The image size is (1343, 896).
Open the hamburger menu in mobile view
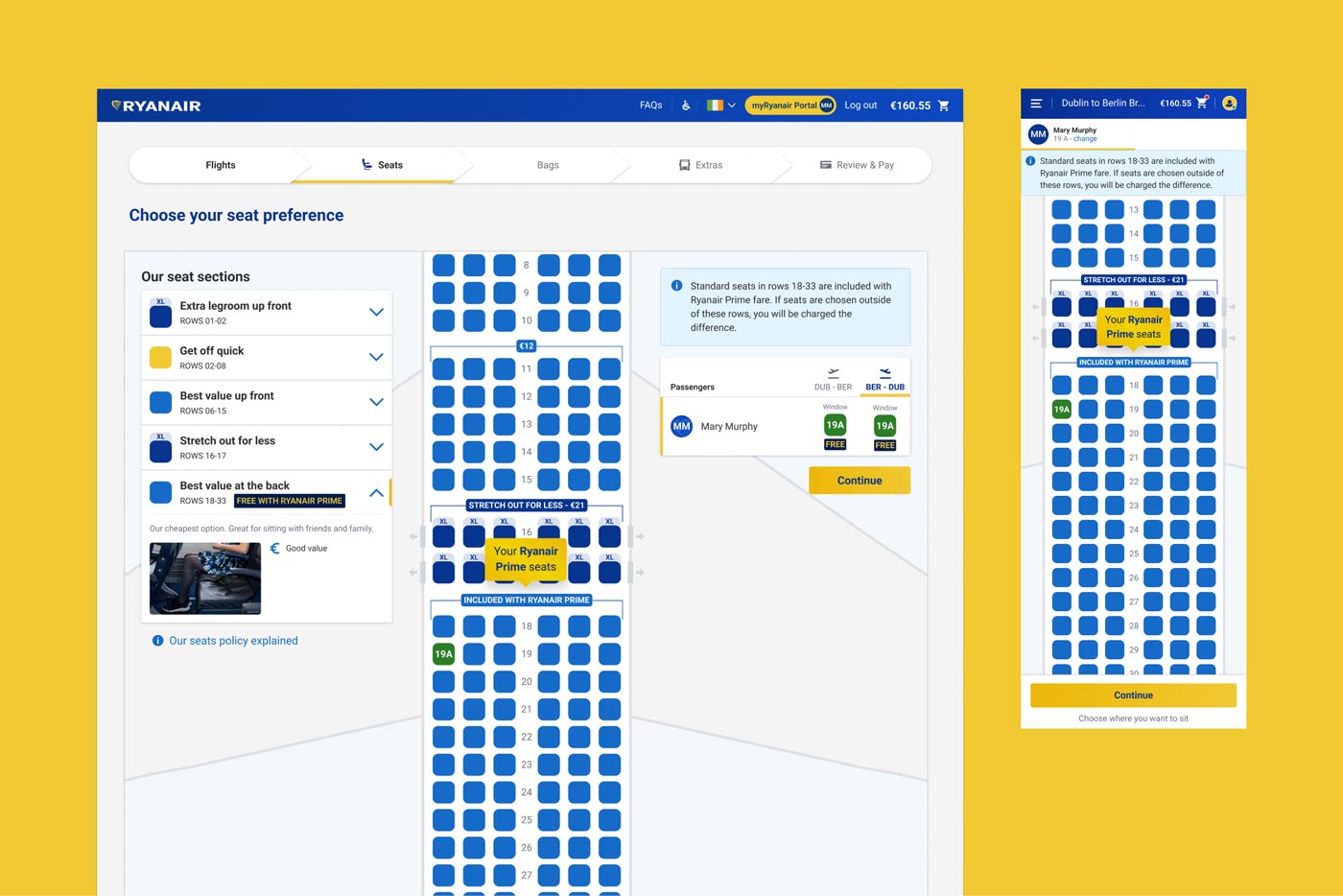point(1036,104)
